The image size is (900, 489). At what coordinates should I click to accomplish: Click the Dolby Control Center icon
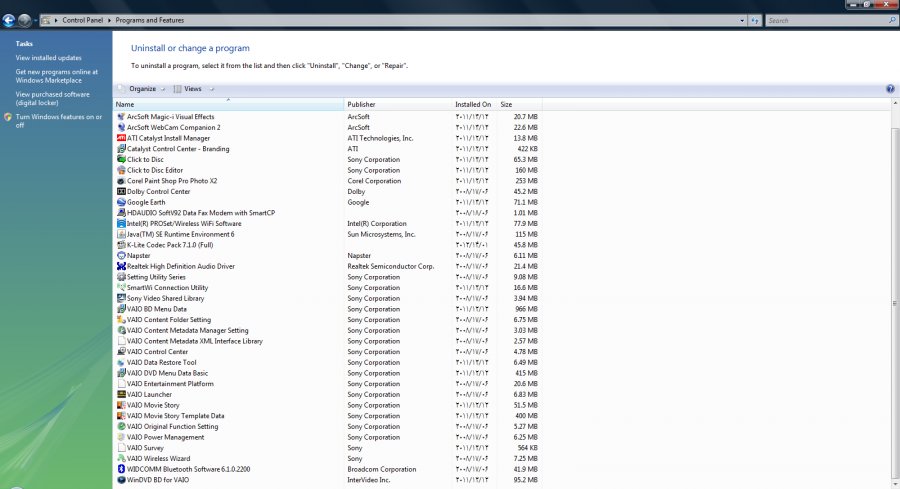[121, 192]
